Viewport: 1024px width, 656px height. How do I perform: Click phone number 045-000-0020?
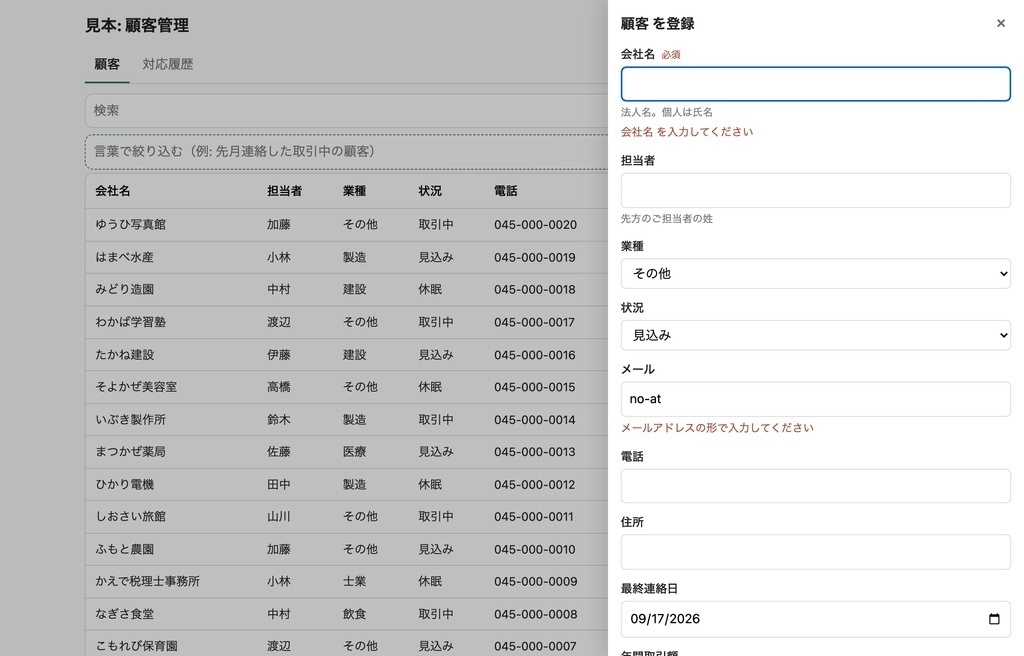click(536, 225)
